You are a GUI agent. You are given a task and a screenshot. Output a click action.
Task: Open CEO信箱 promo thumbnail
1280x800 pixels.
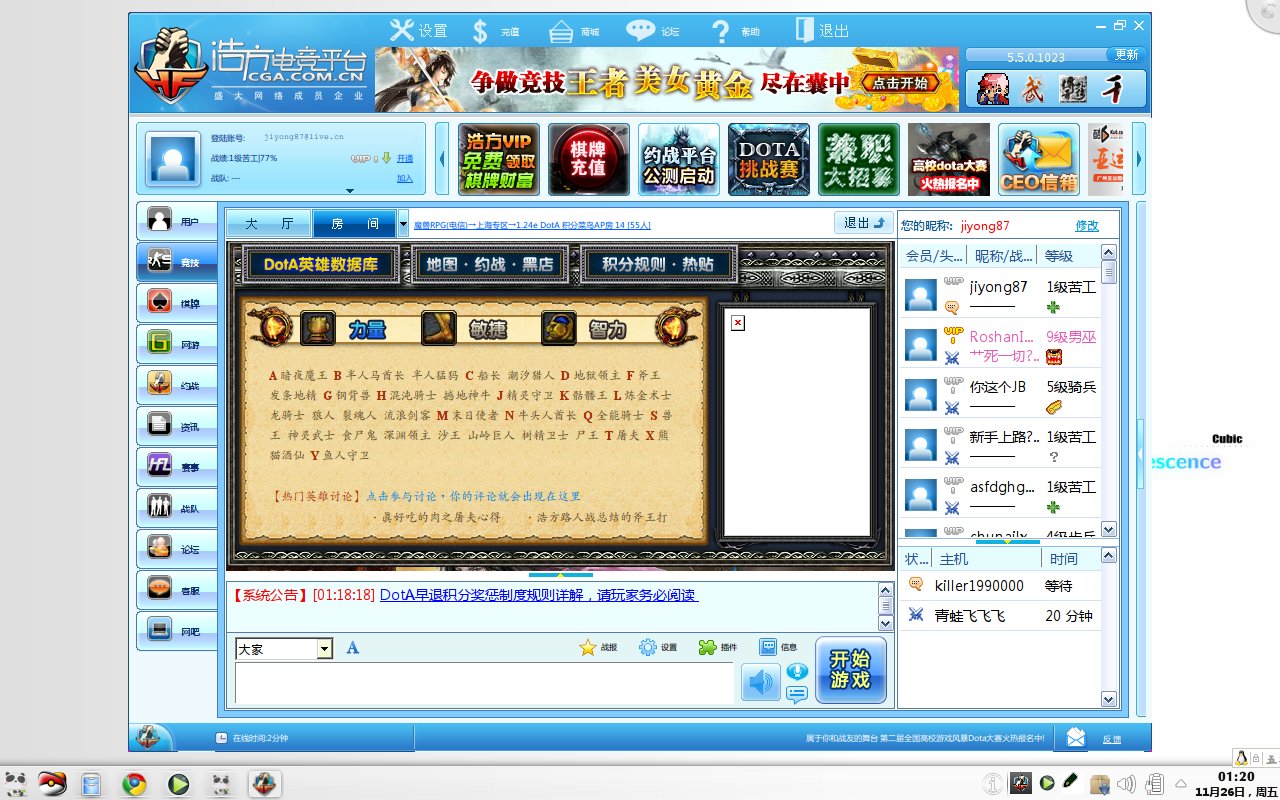[1039, 159]
